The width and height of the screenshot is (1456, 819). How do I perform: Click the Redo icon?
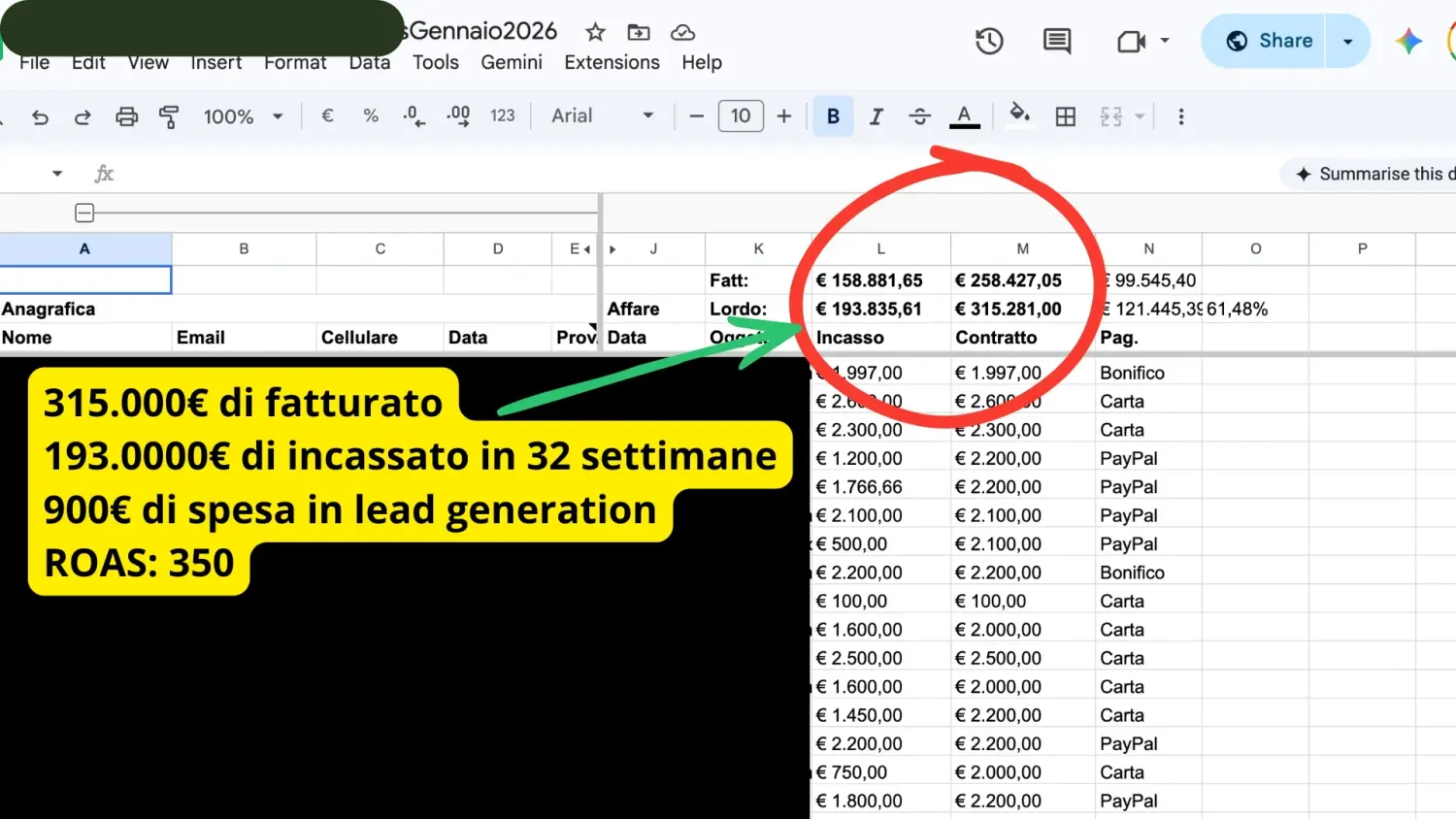pos(83,117)
